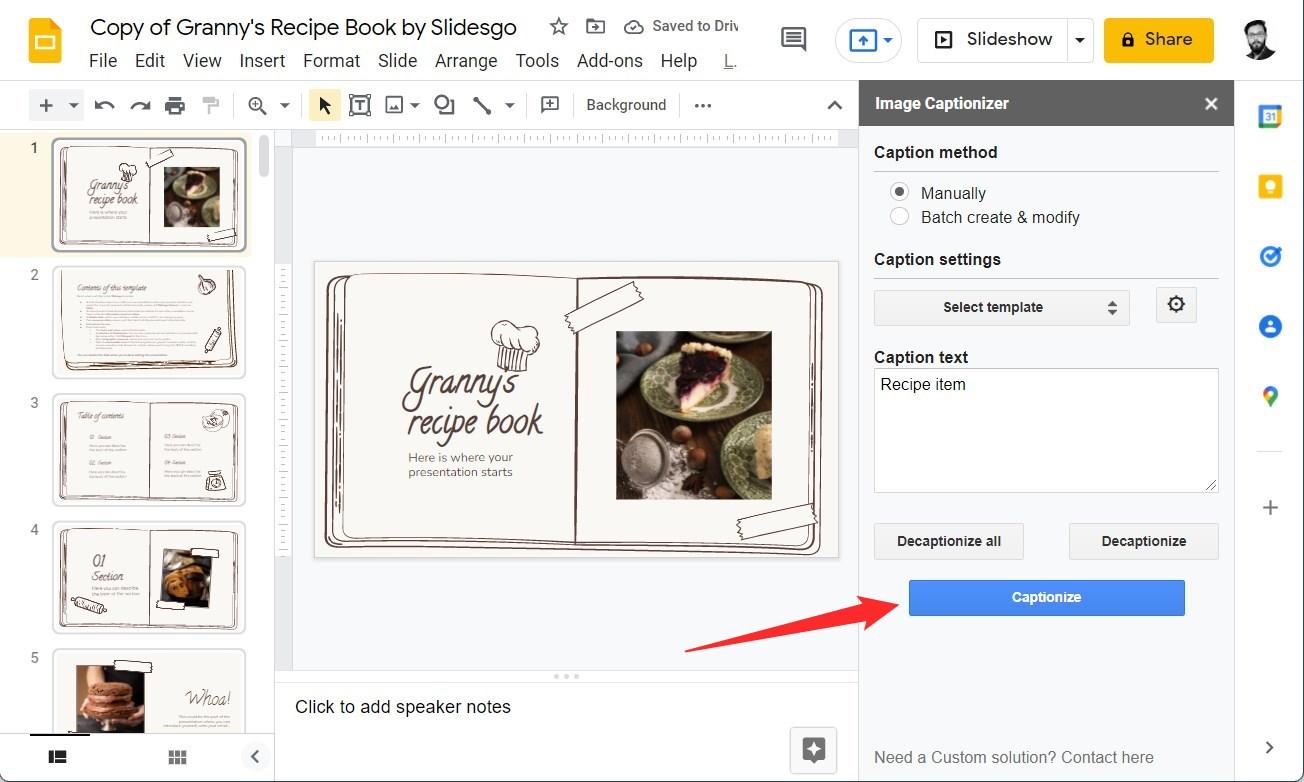Image resolution: width=1304 pixels, height=782 pixels.
Task: Select the Shape tool
Action: (441, 104)
